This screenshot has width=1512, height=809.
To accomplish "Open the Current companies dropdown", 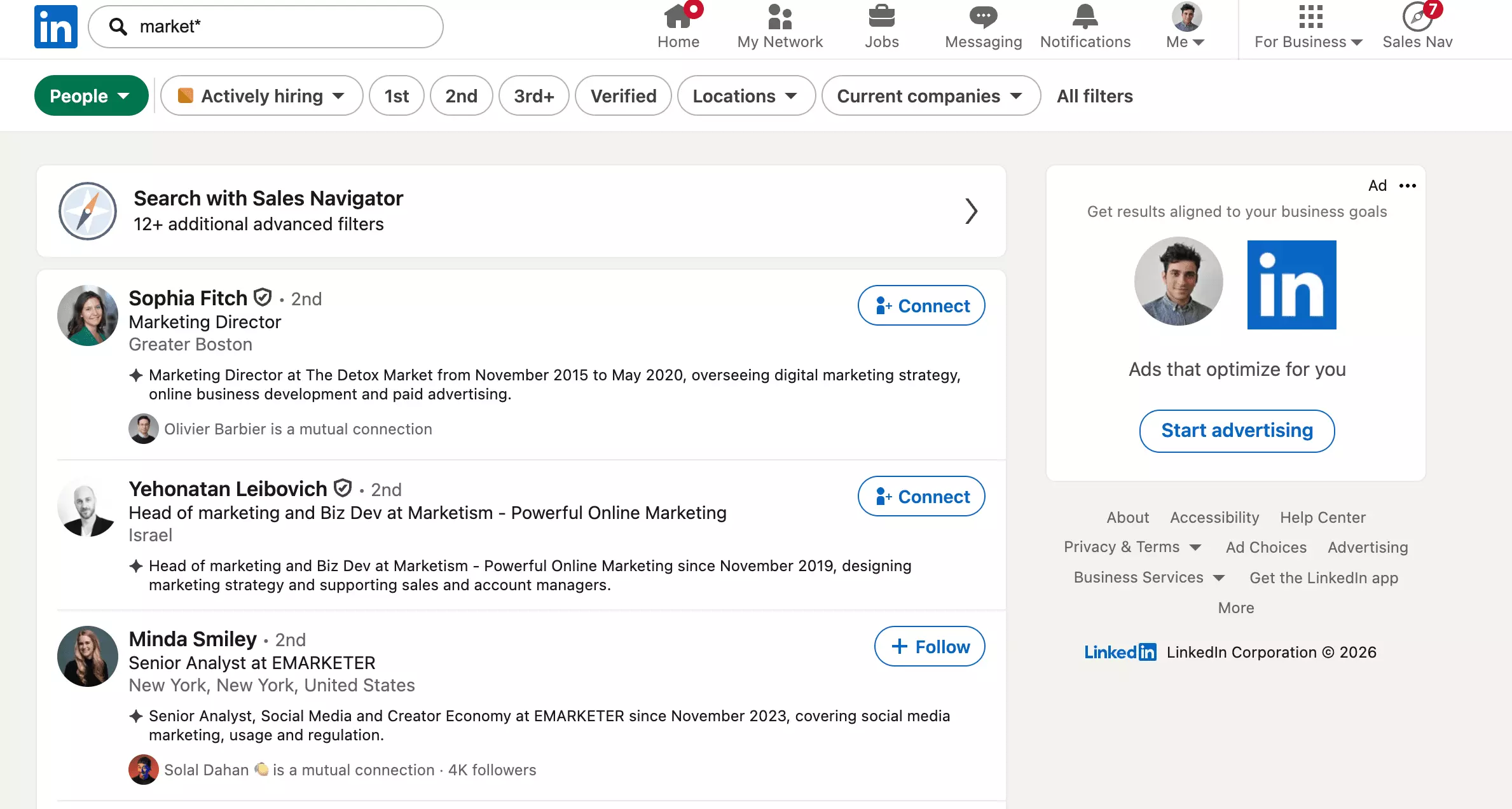I will [931, 95].
